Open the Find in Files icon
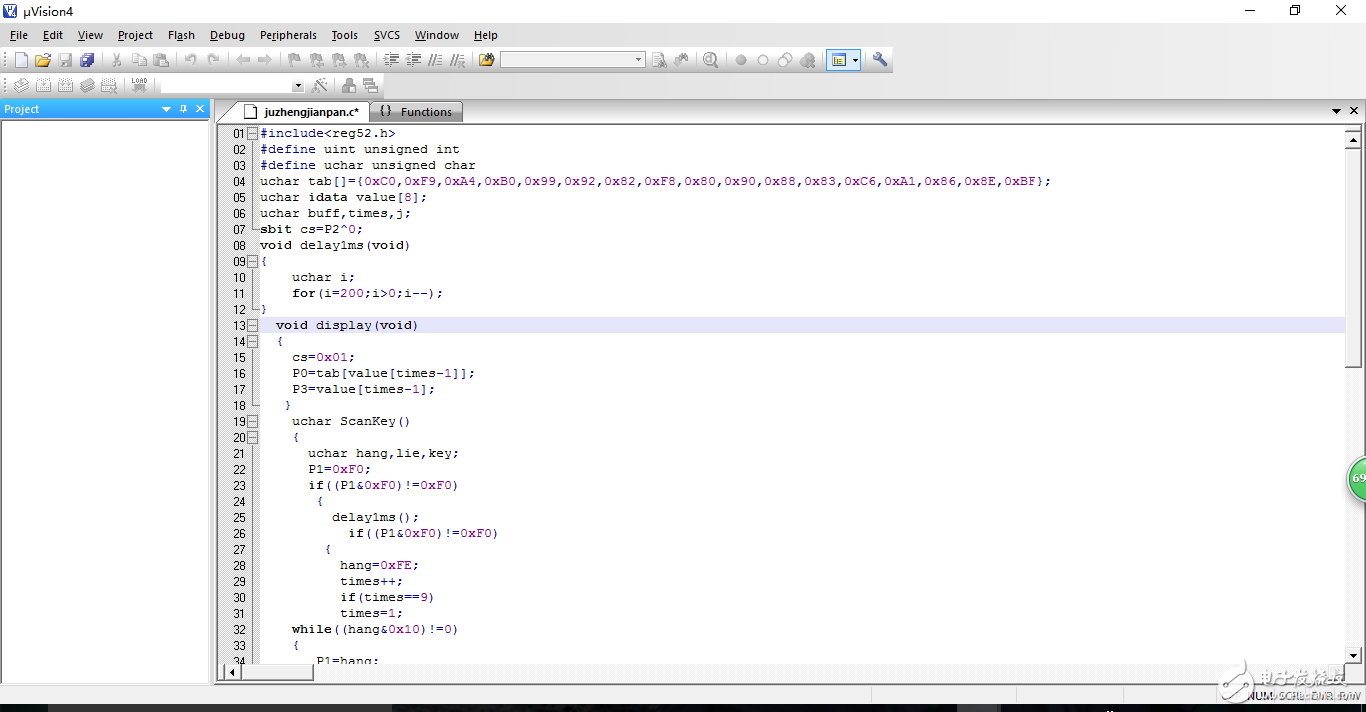 point(487,60)
